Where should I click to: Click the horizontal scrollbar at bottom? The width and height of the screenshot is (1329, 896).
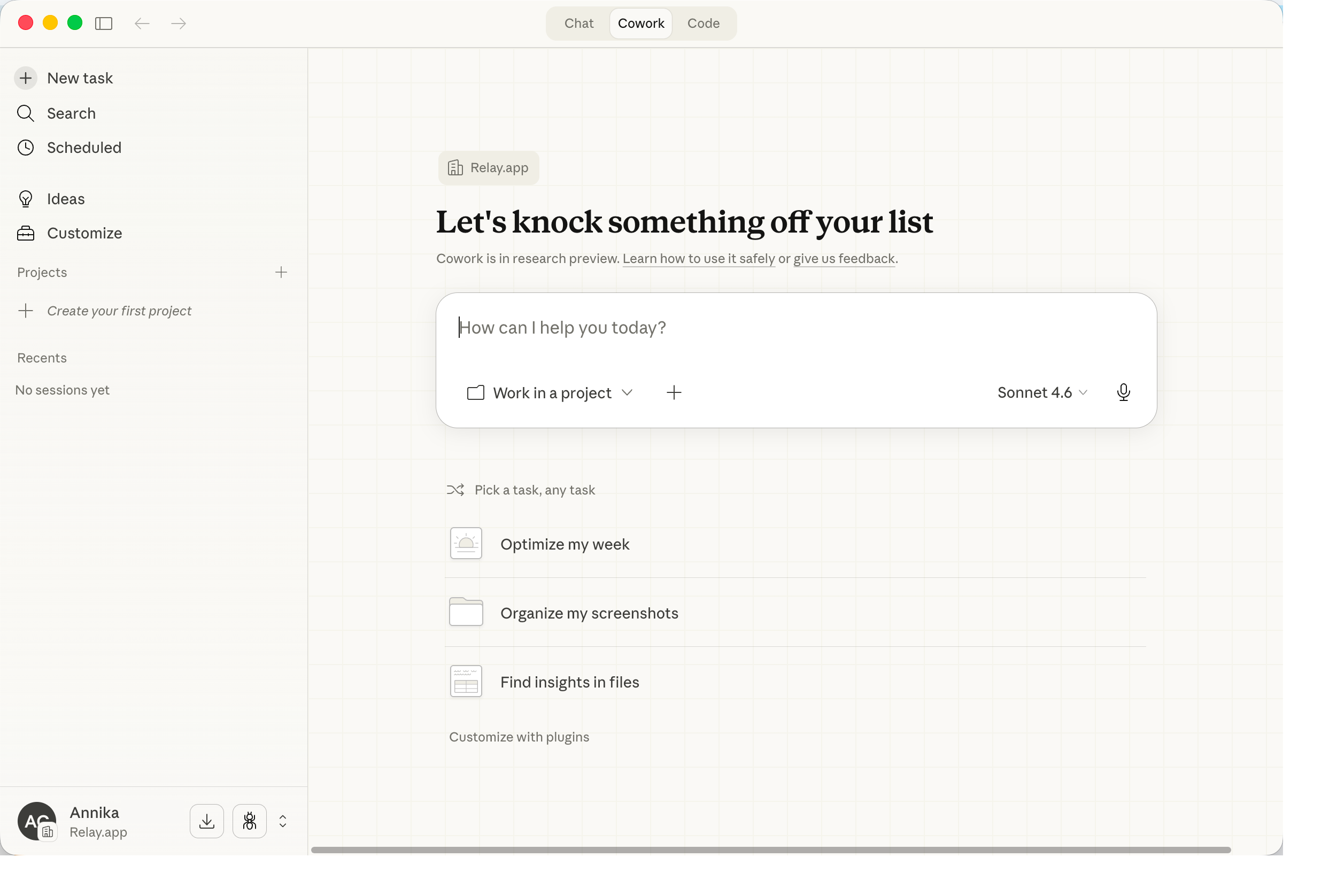coord(770,850)
